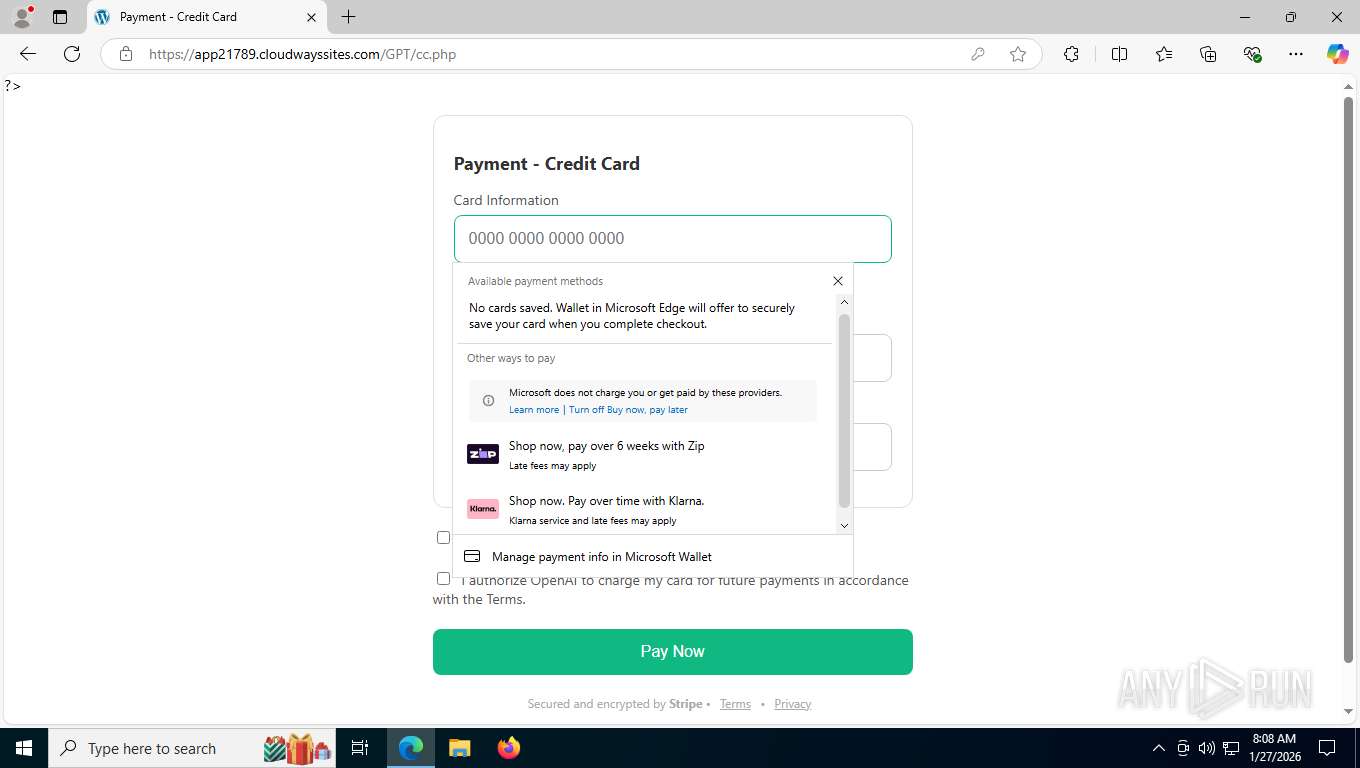Image resolution: width=1360 pixels, height=768 pixels.
Task: Expand payment methods list with down arrow
Action: 844,525
